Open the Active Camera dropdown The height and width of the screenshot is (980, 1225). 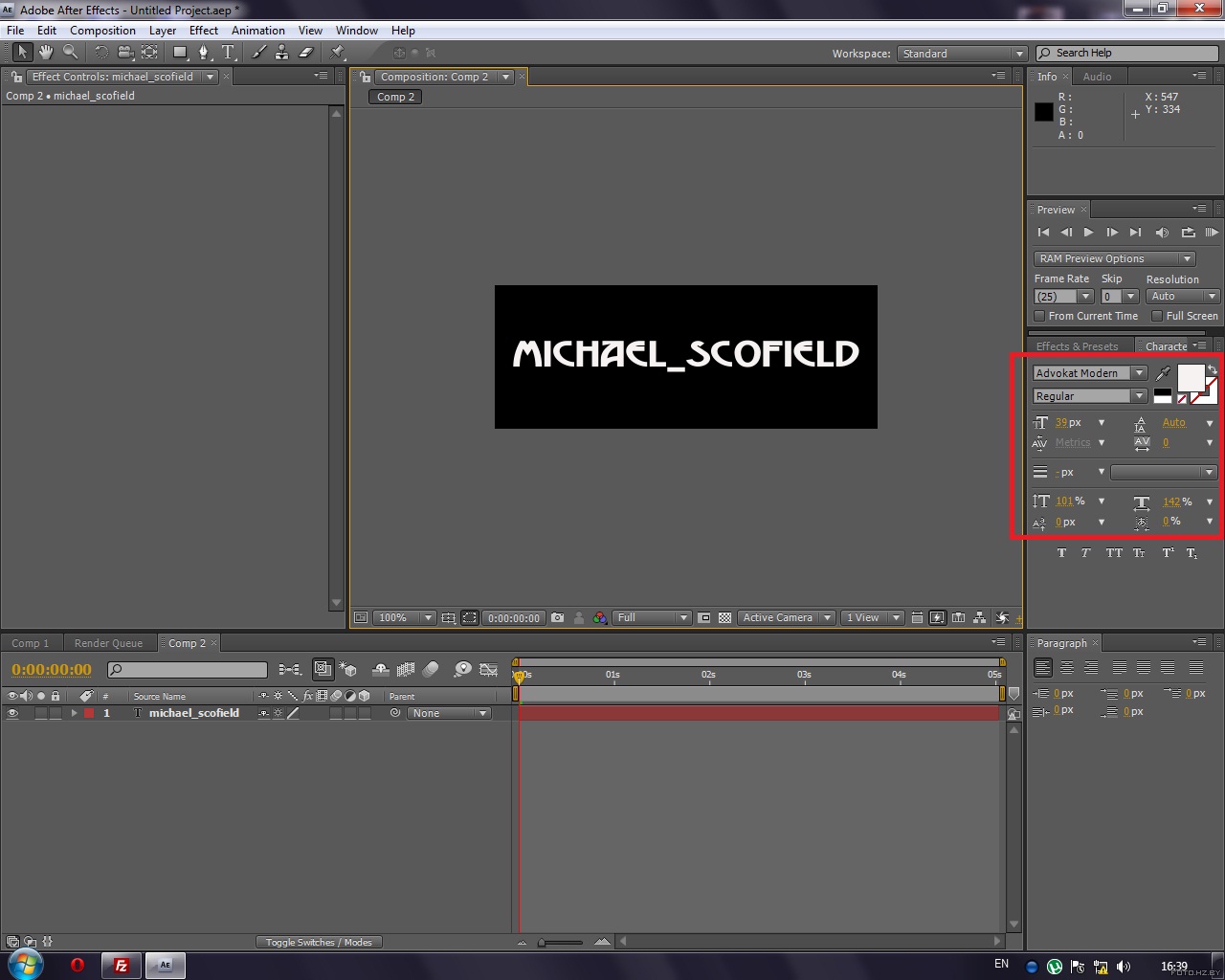787,618
